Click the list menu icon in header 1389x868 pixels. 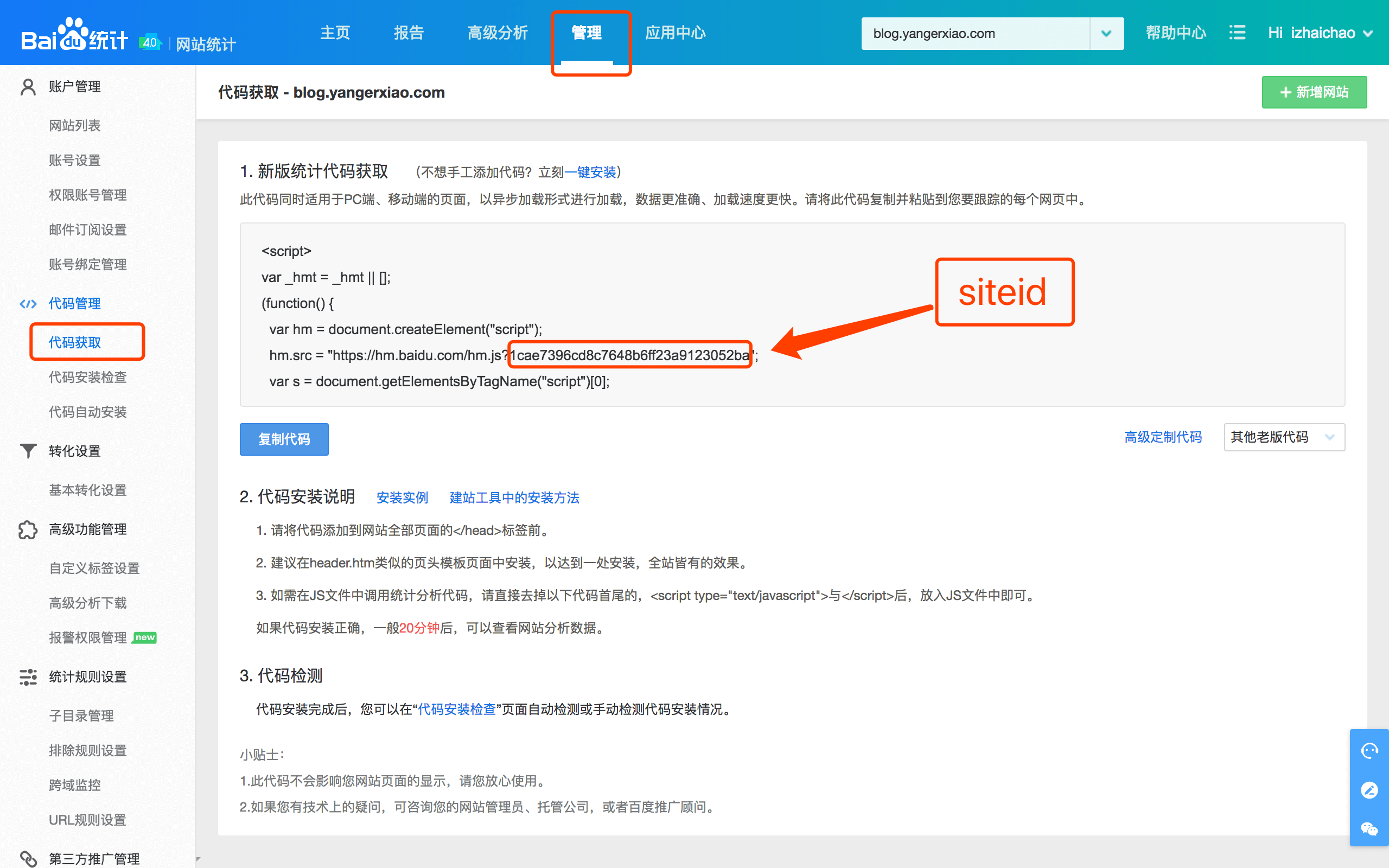pos(1237,33)
